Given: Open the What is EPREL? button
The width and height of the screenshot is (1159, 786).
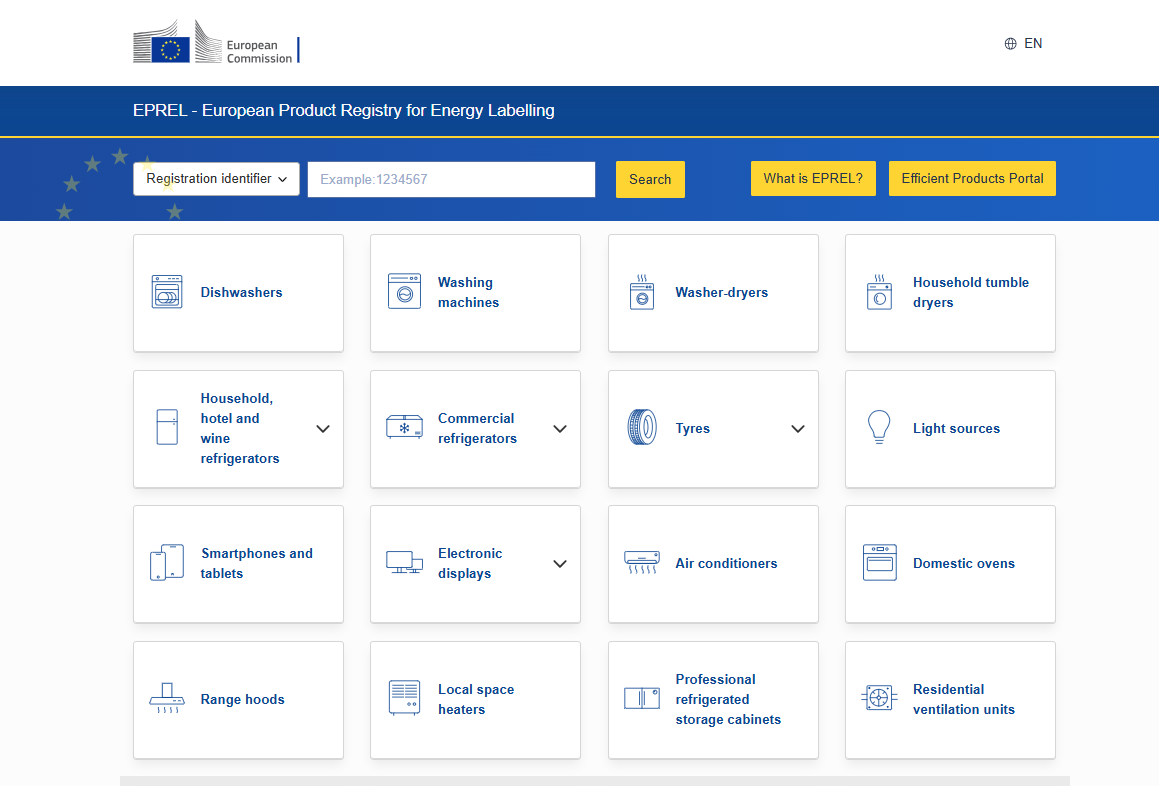Looking at the screenshot, I should click(x=813, y=178).
